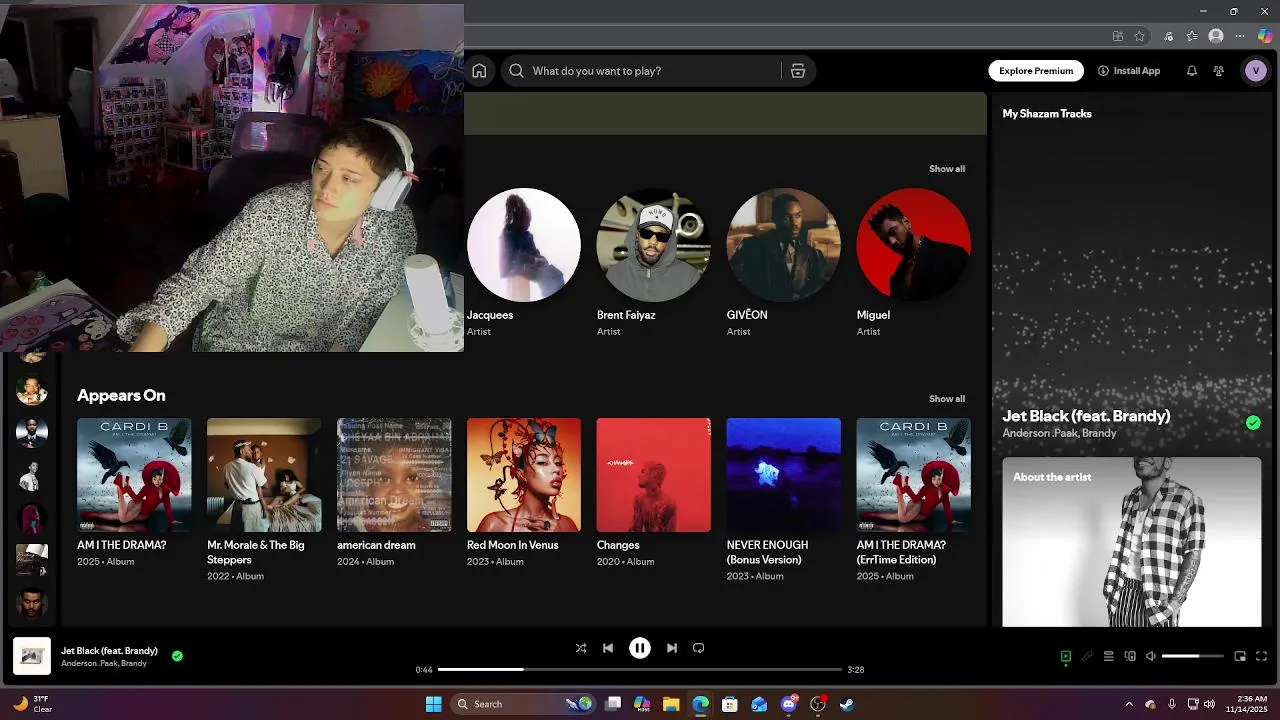Skip to next track
This screenshot has width=1280, height=720.
pos(672,648)
